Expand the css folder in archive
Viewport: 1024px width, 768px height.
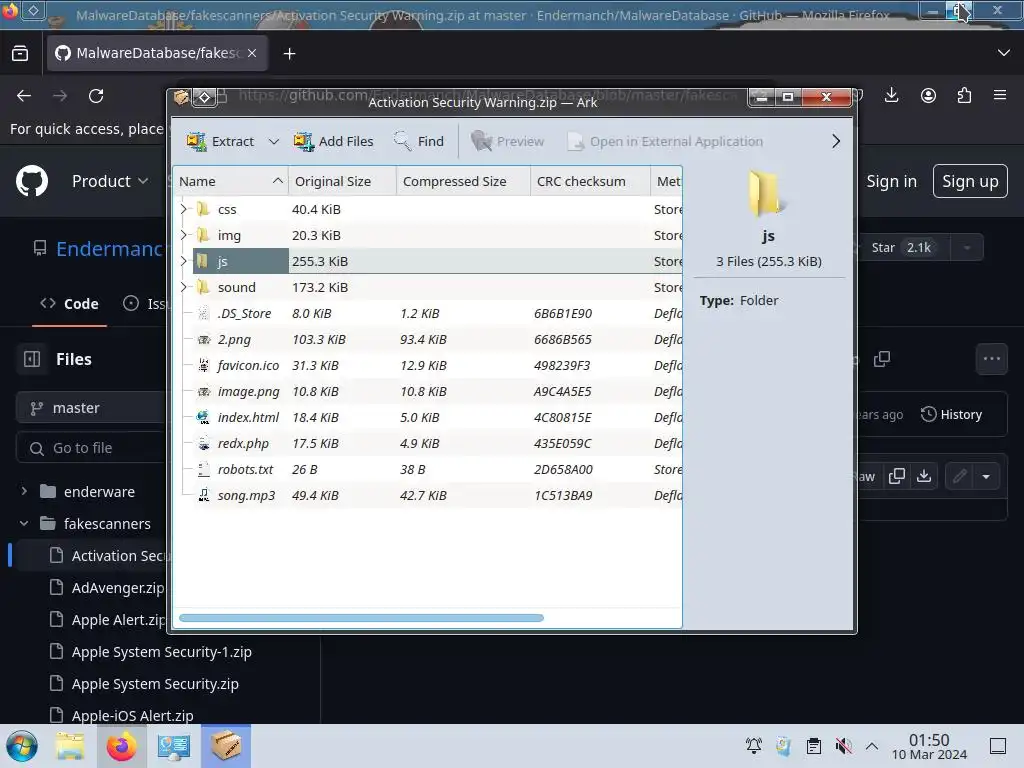(184, 209)
